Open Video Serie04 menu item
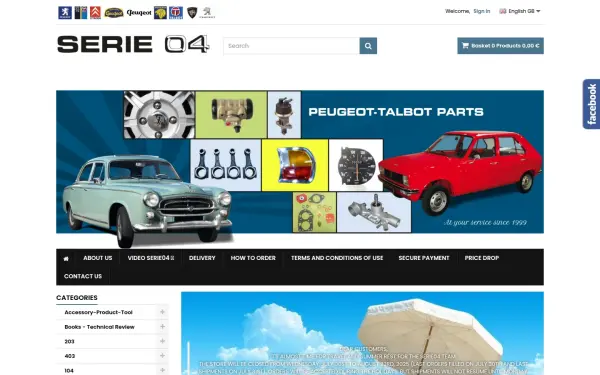This screenshot has height=375, width=600. 151,258
